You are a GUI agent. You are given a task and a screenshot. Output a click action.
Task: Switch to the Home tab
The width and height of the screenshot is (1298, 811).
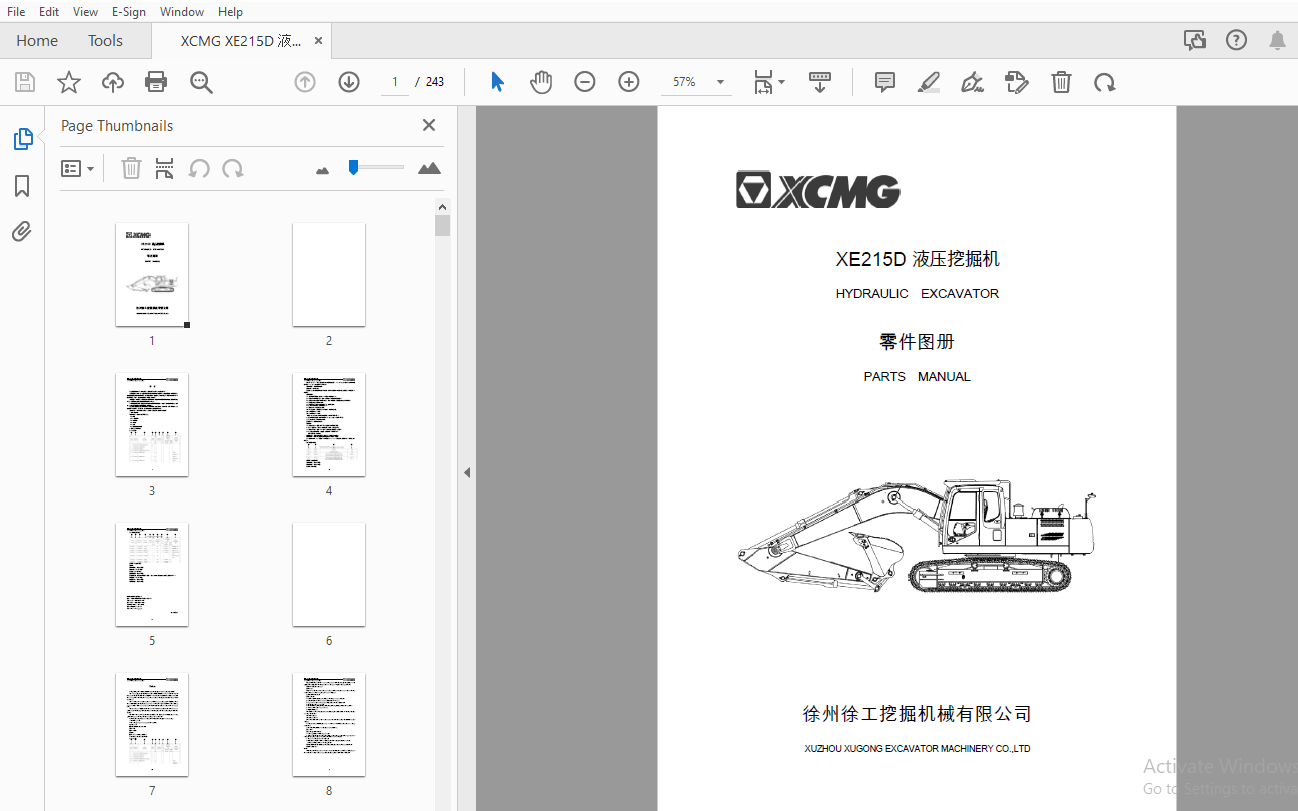[37, 41]
